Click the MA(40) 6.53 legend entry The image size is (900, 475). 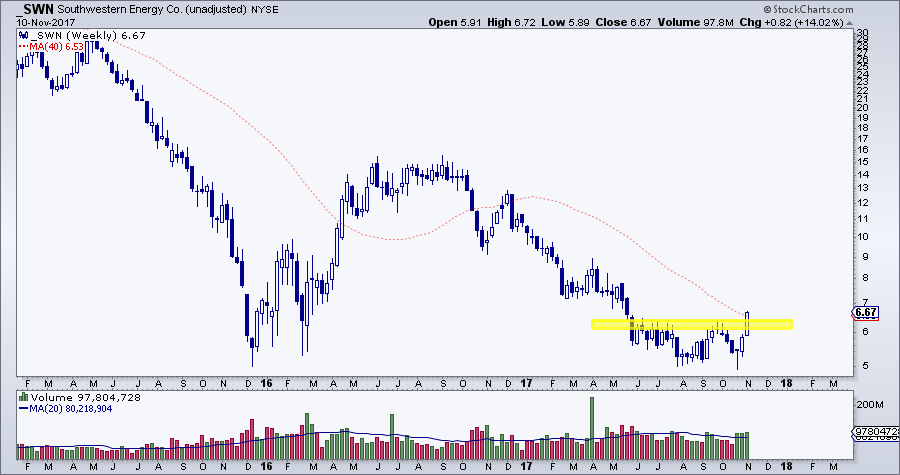tap(53, 45)
